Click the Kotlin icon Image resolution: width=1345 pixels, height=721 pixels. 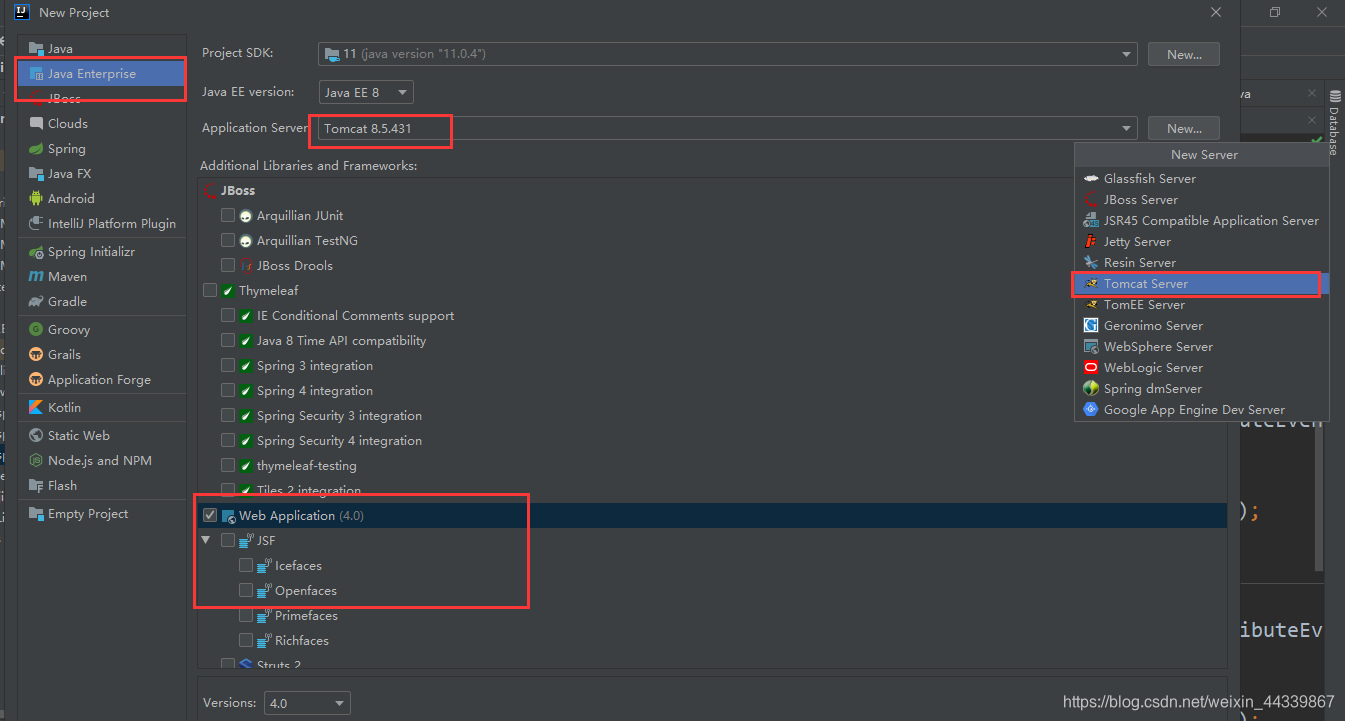(x=37, y=407)
